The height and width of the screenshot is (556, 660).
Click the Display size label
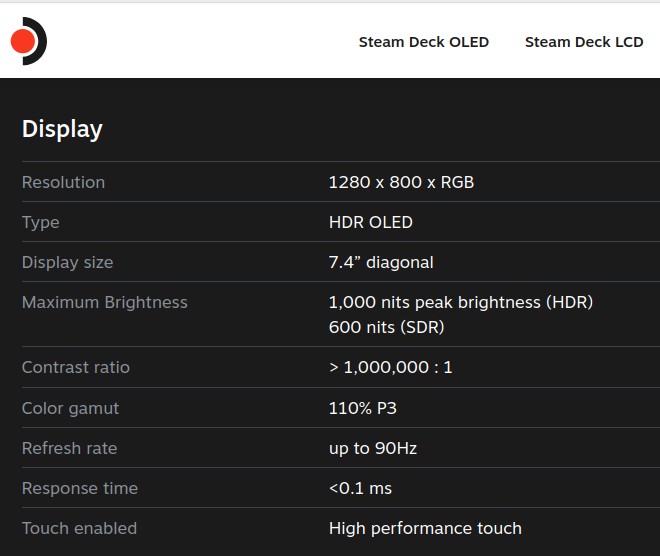(x=68, y=263)
